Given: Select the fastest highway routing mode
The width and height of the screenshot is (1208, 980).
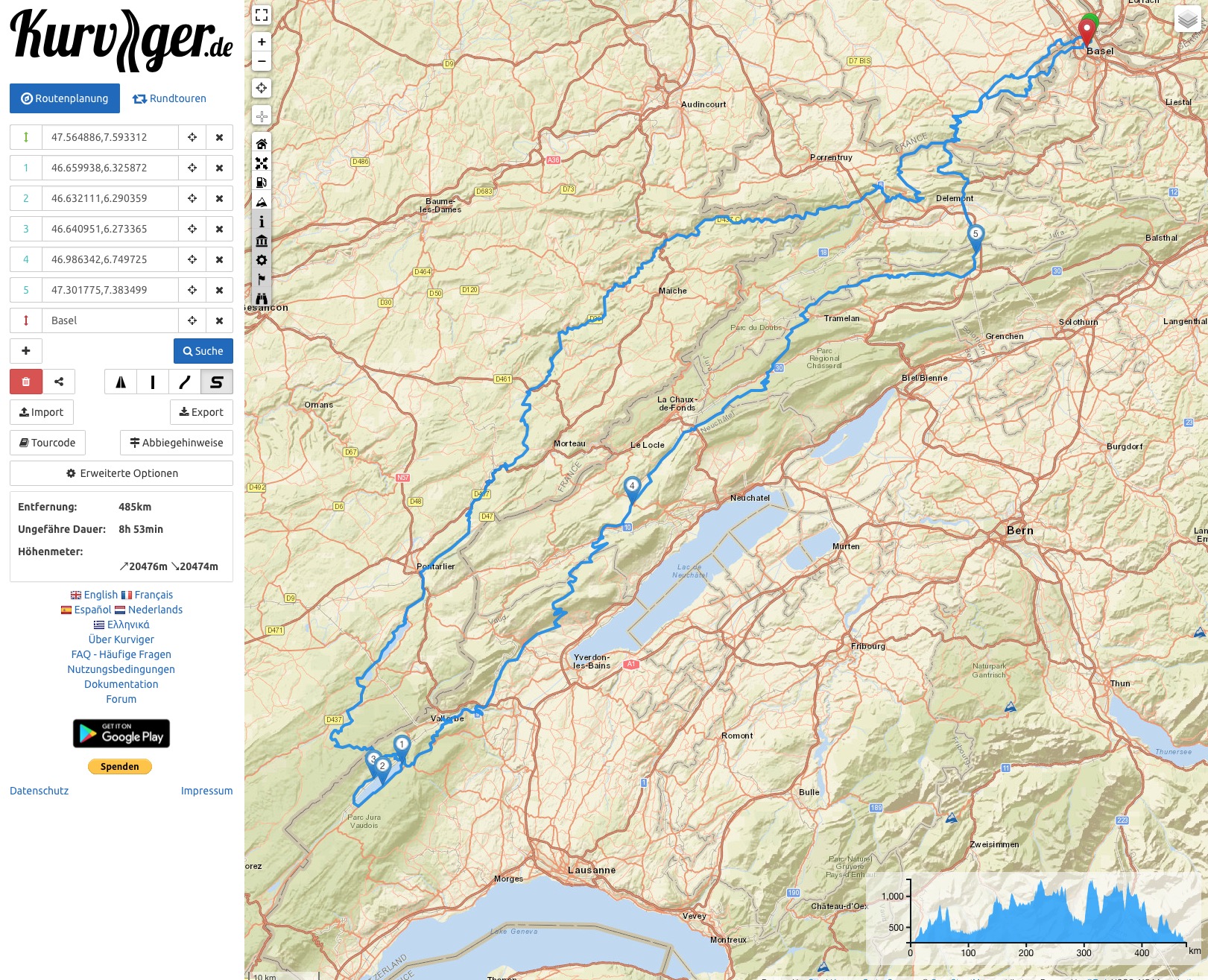Looking at the screenshot, I should coord(121,382).
